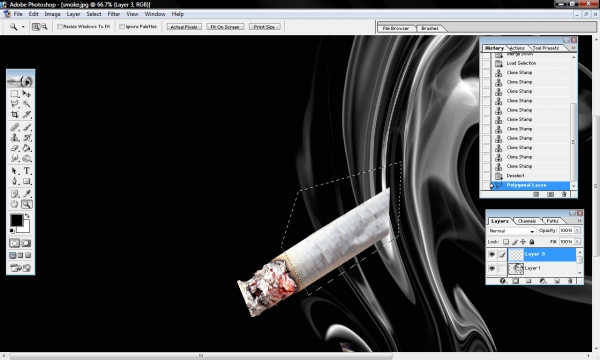Viewport: 600px width, 360px height.
Task: Open the Image menu
Action: 52,14
